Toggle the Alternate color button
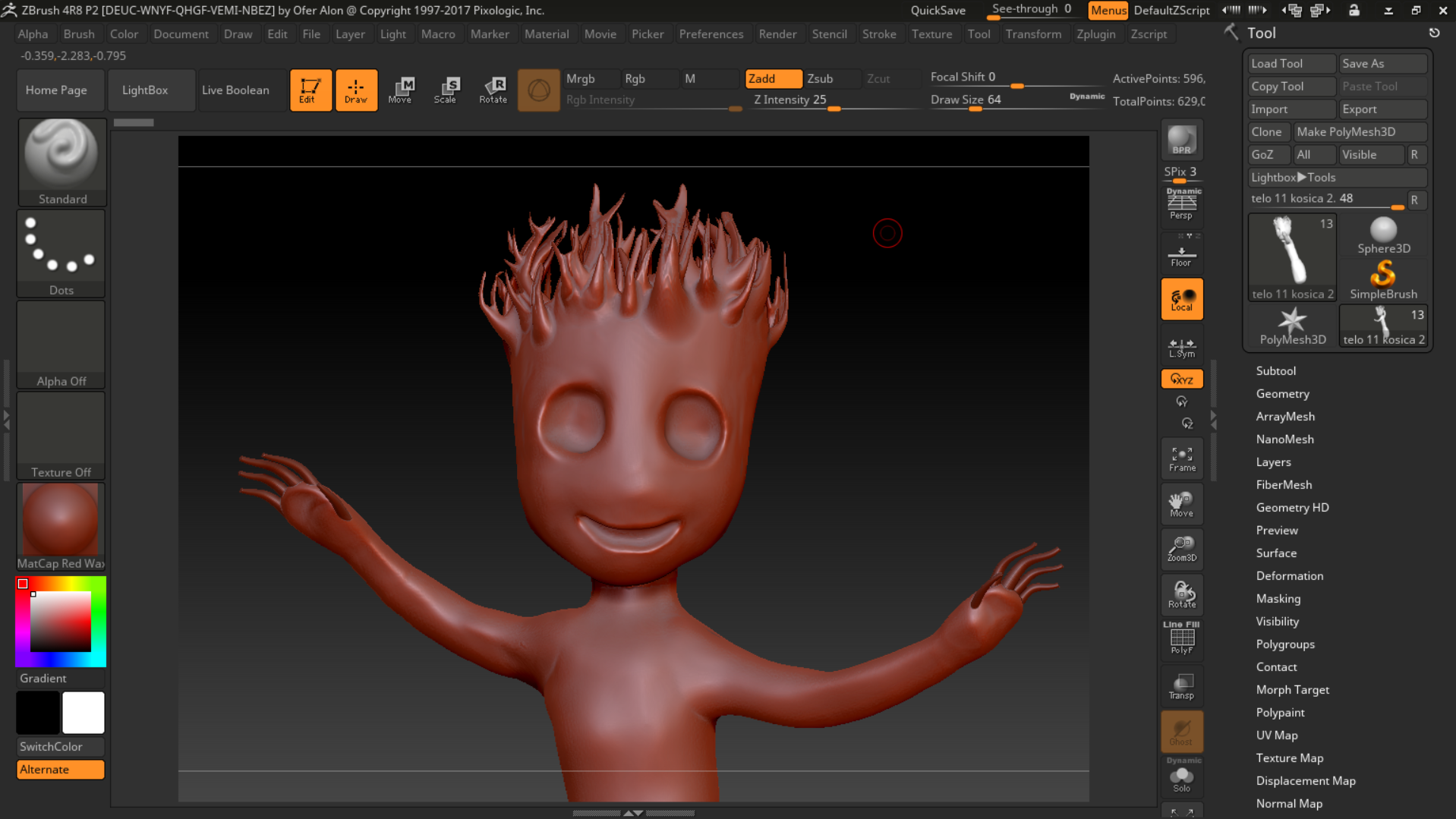 [x=61, y=770]
